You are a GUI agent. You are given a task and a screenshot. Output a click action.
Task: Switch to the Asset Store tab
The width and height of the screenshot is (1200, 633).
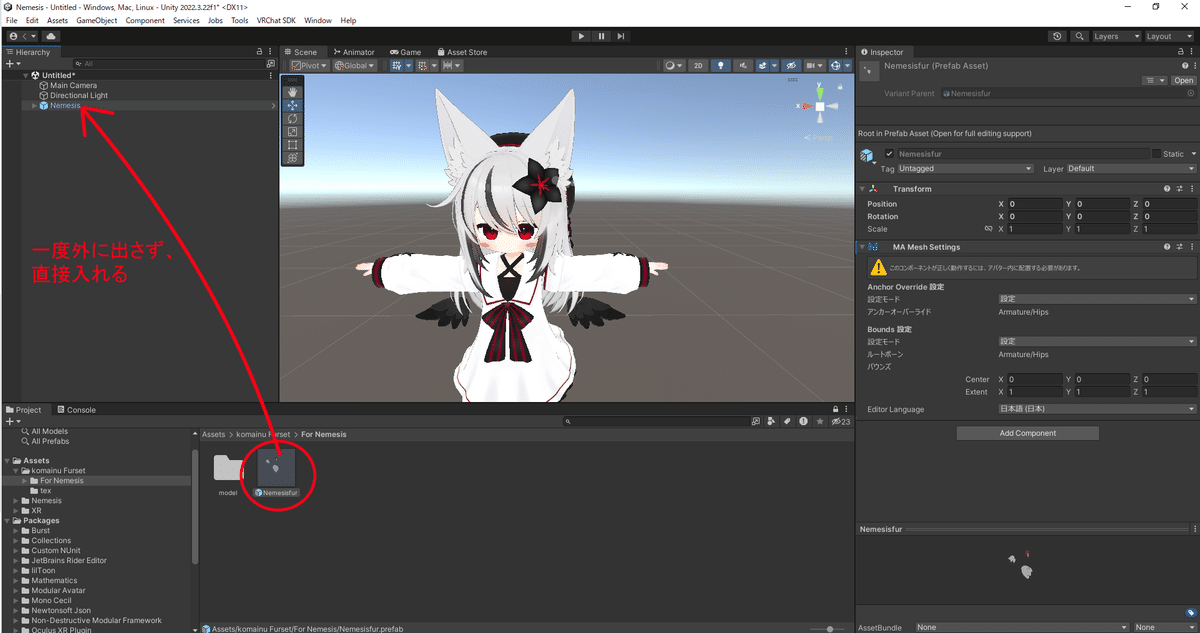[461, 52]
